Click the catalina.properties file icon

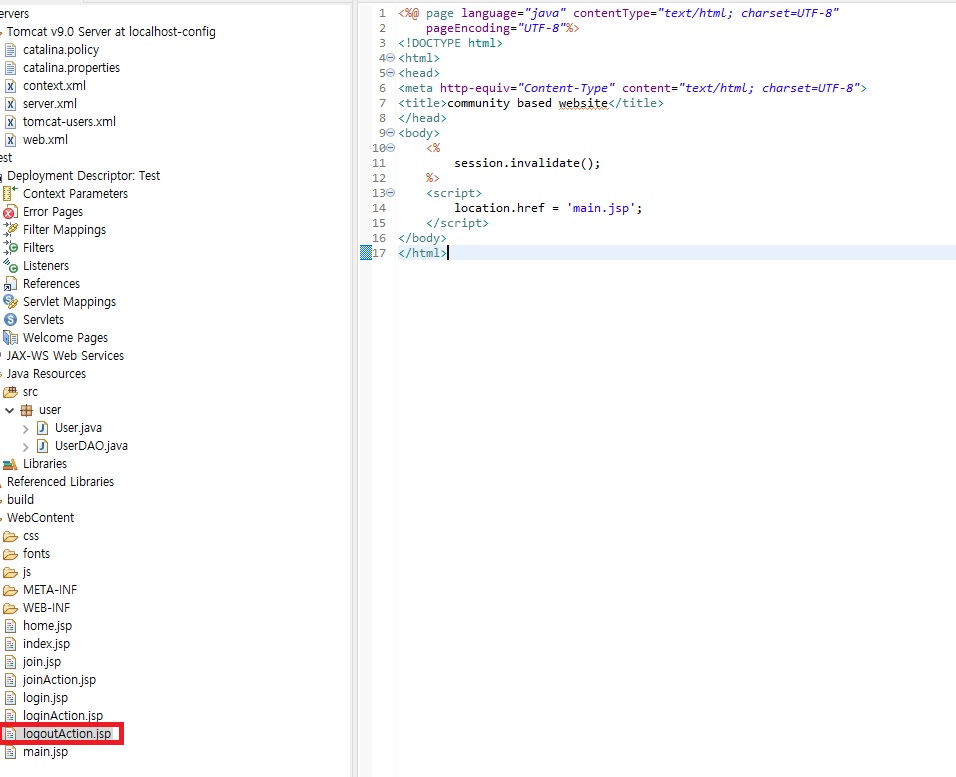(10, 68)
